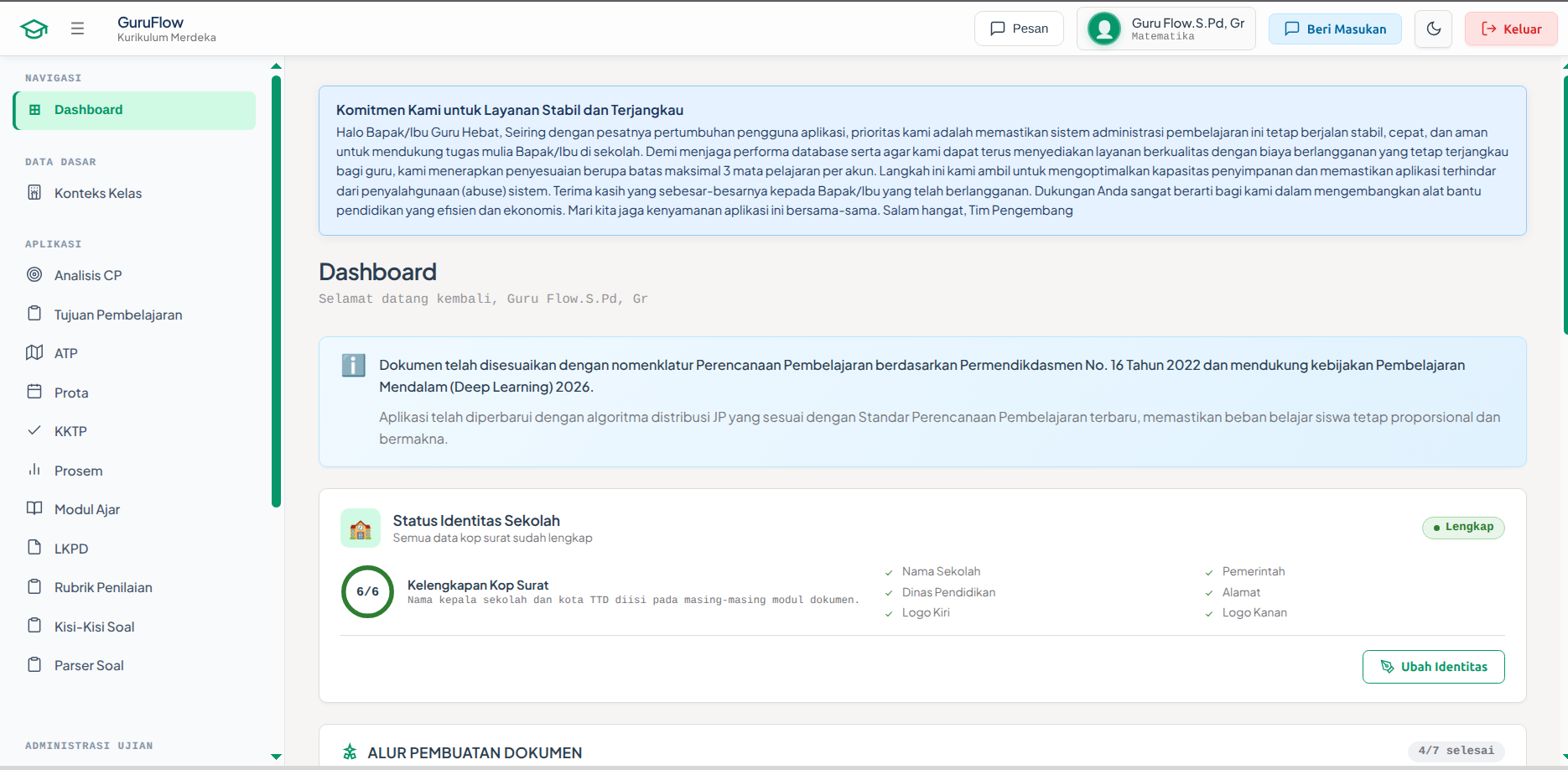
Task: Click the Tujuan Pembelajaran clipboard icon
Action: pos(34,314)
